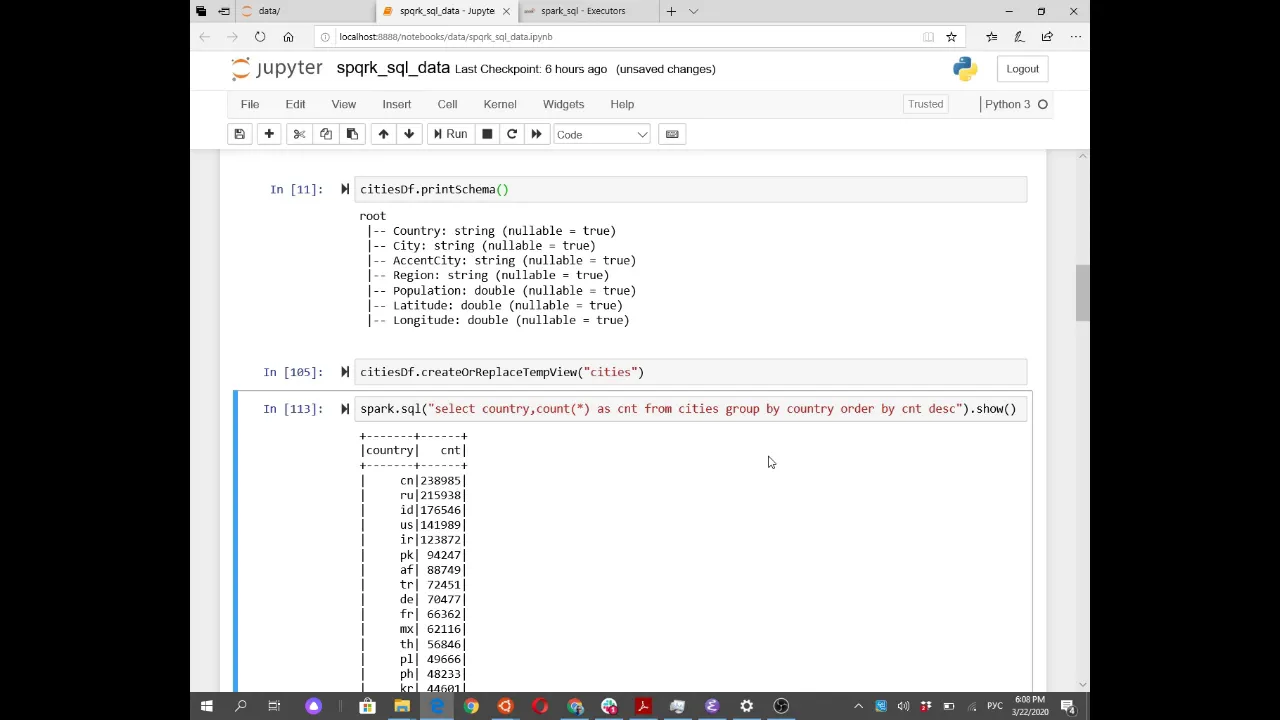Click the Trusted notebook indicator
This screenshot has width=1280, height=720.
(925, 104)
